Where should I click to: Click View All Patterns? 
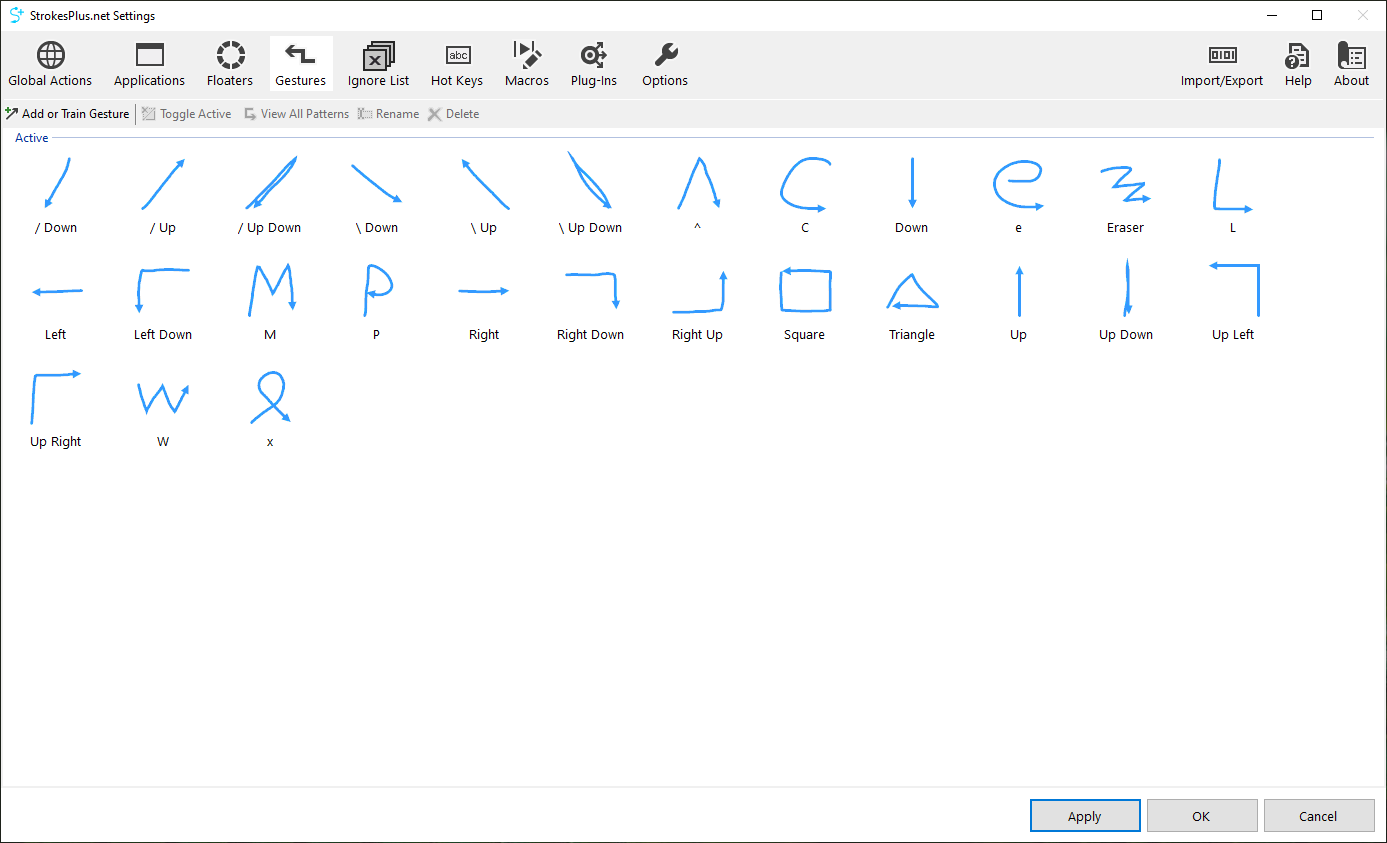click(296, 114)
